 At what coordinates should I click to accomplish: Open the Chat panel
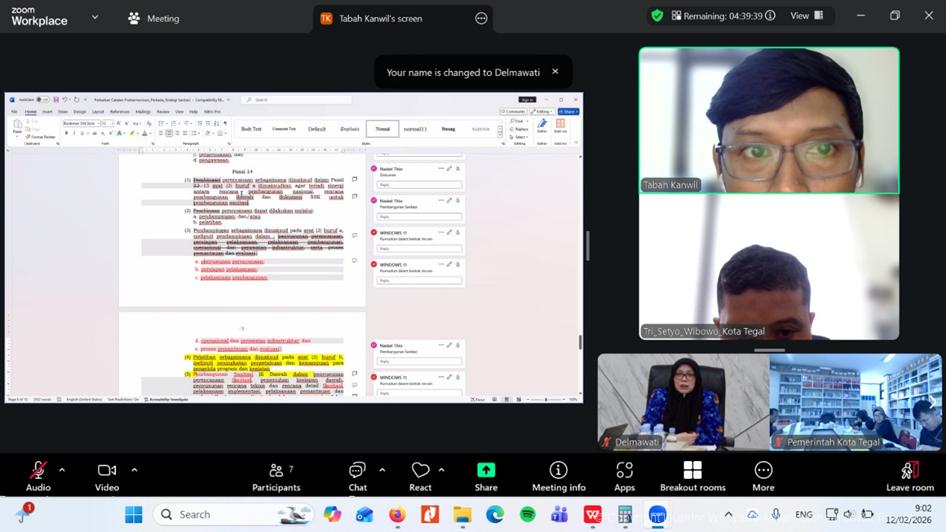point(357,471)
